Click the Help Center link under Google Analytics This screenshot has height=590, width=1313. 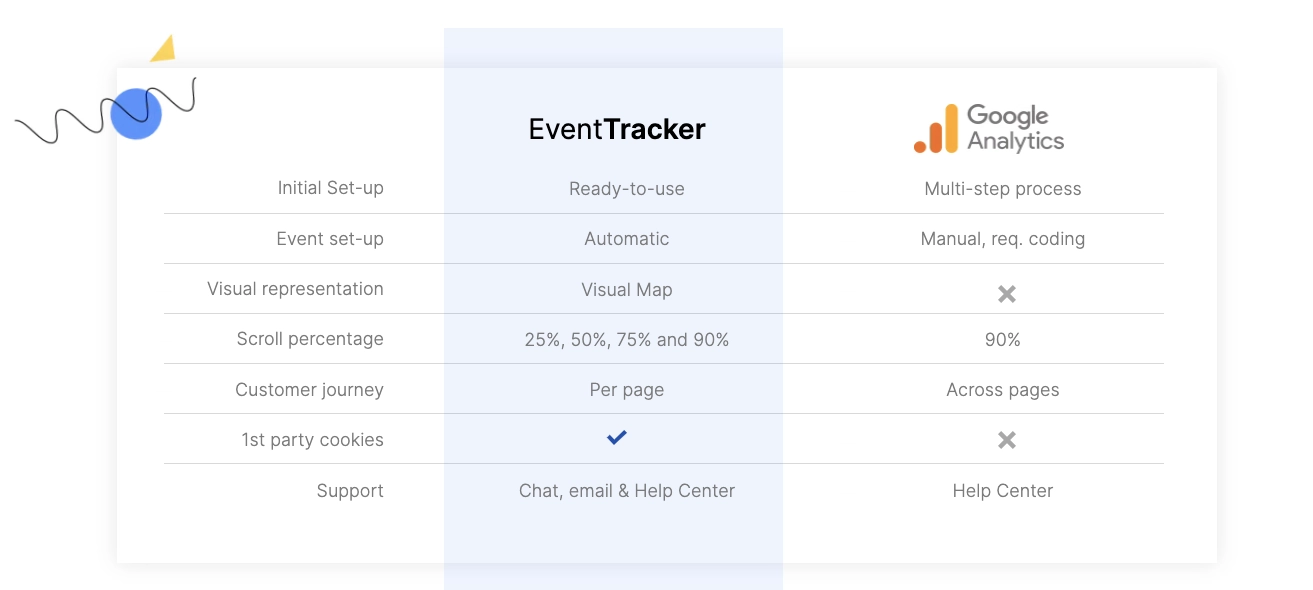[x=1002, y=490]
